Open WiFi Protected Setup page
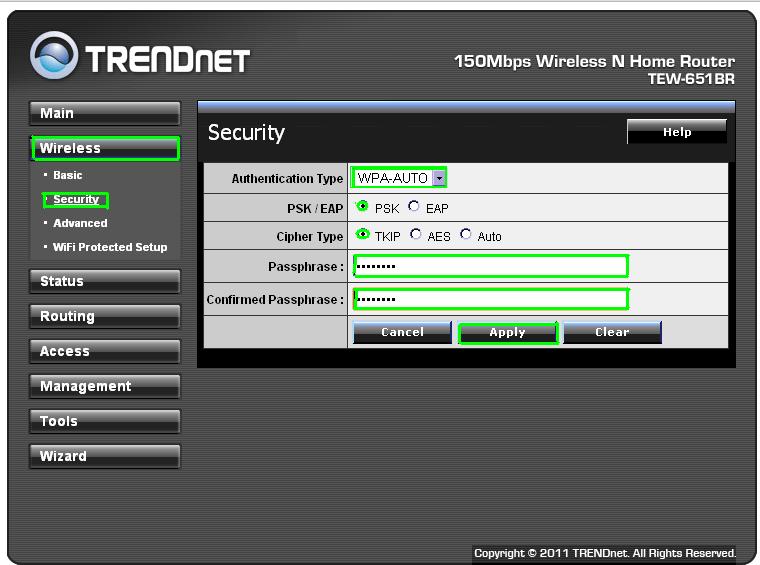The image size is (760, 565). [110, 247]
